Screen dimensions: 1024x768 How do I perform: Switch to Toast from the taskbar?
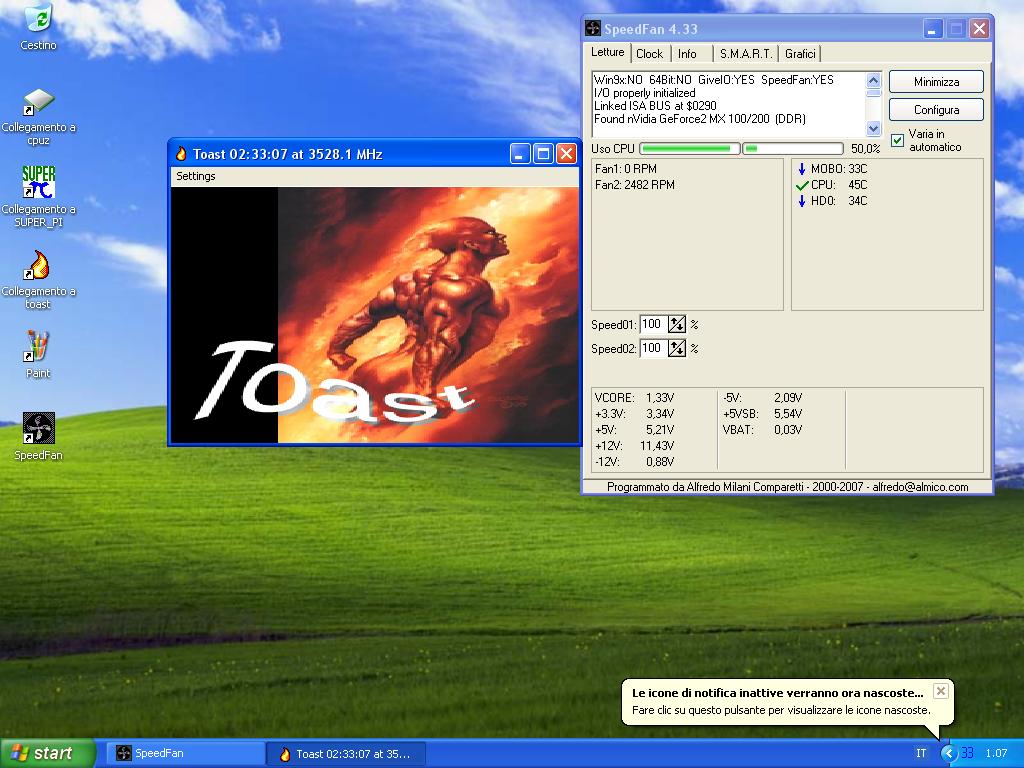pyautogui.click(x=346, y=754)
